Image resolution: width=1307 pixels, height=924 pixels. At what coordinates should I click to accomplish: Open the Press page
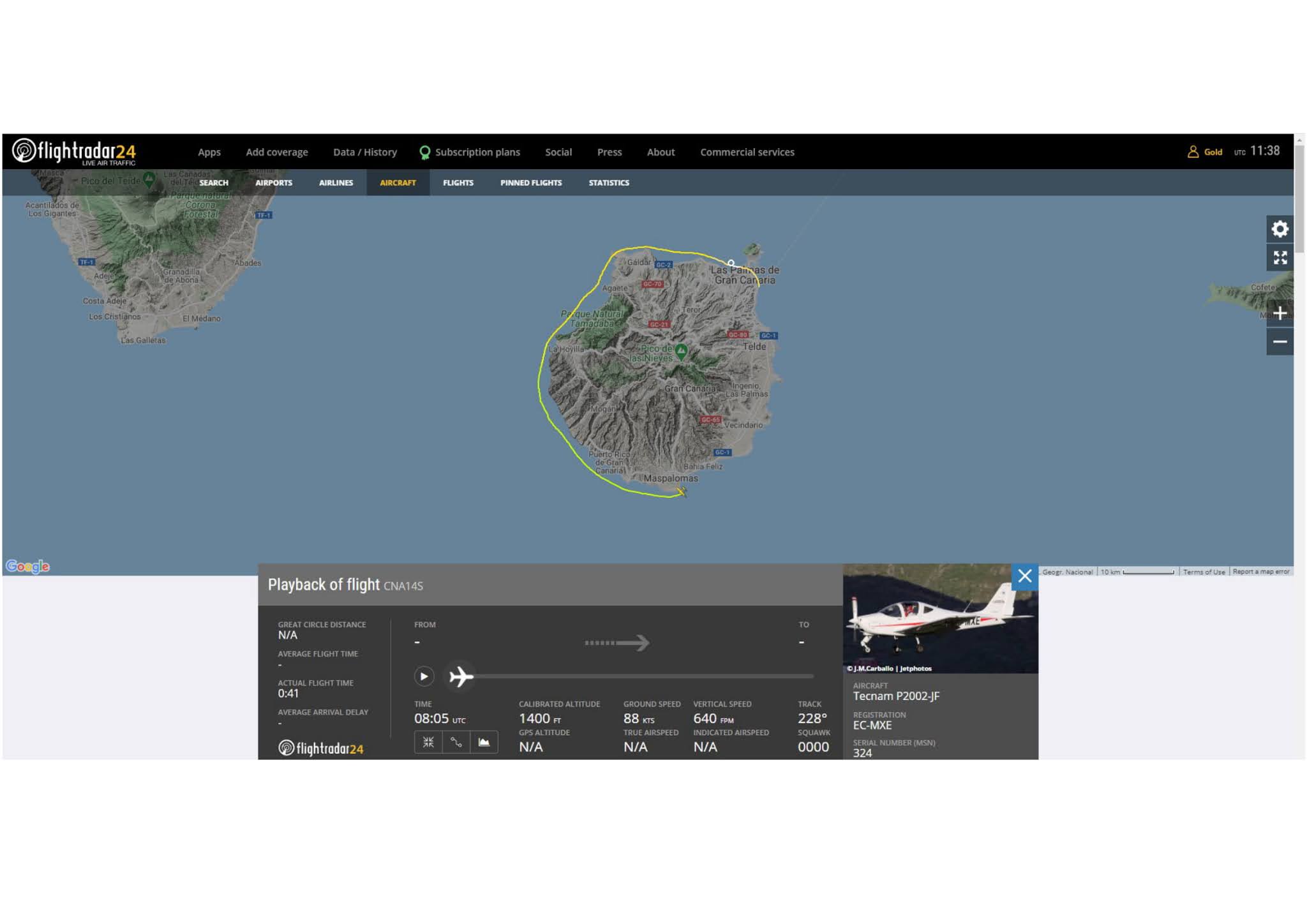[609, 152]
